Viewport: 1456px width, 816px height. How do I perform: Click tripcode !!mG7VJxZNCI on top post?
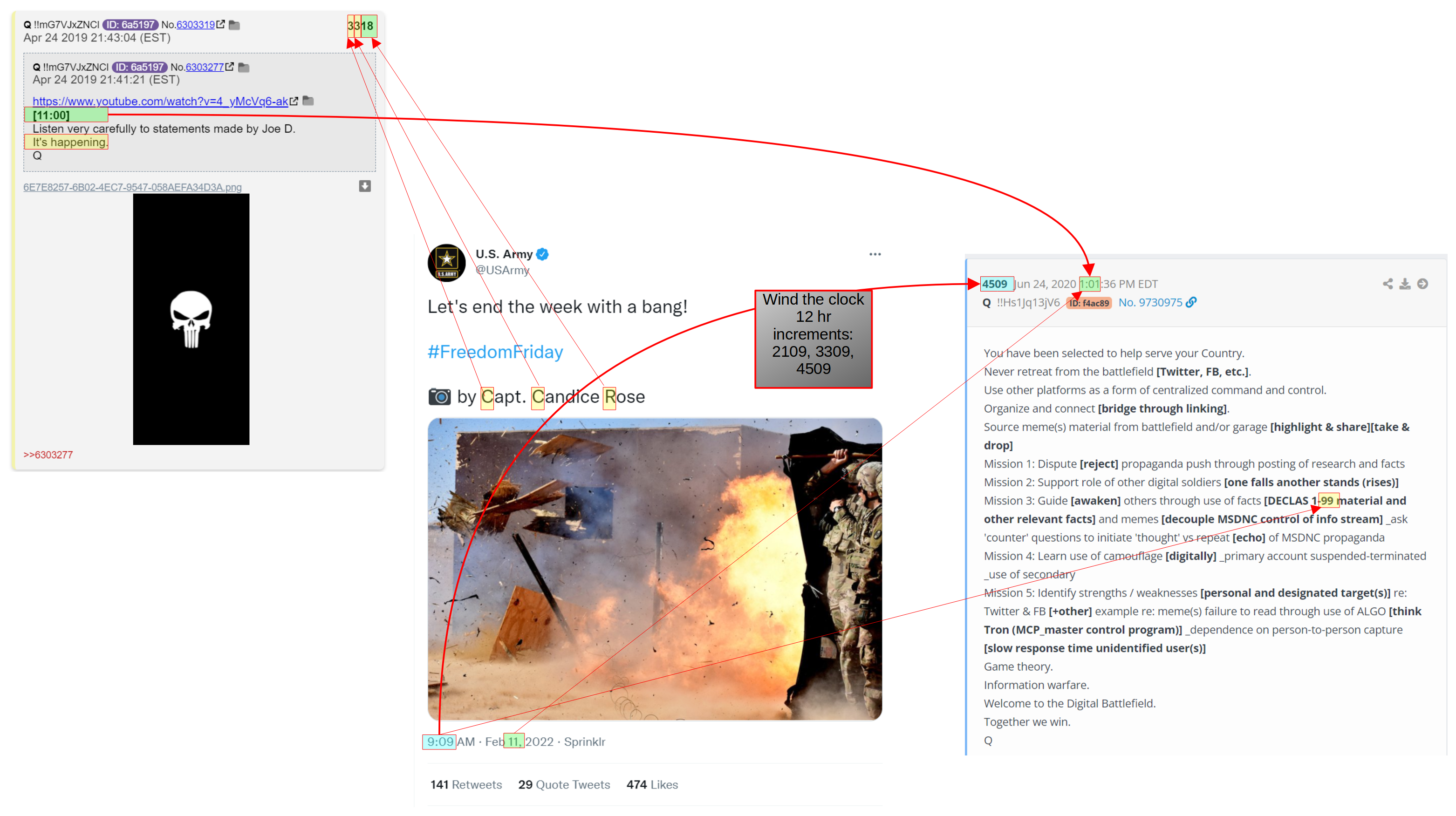point(66,25)
